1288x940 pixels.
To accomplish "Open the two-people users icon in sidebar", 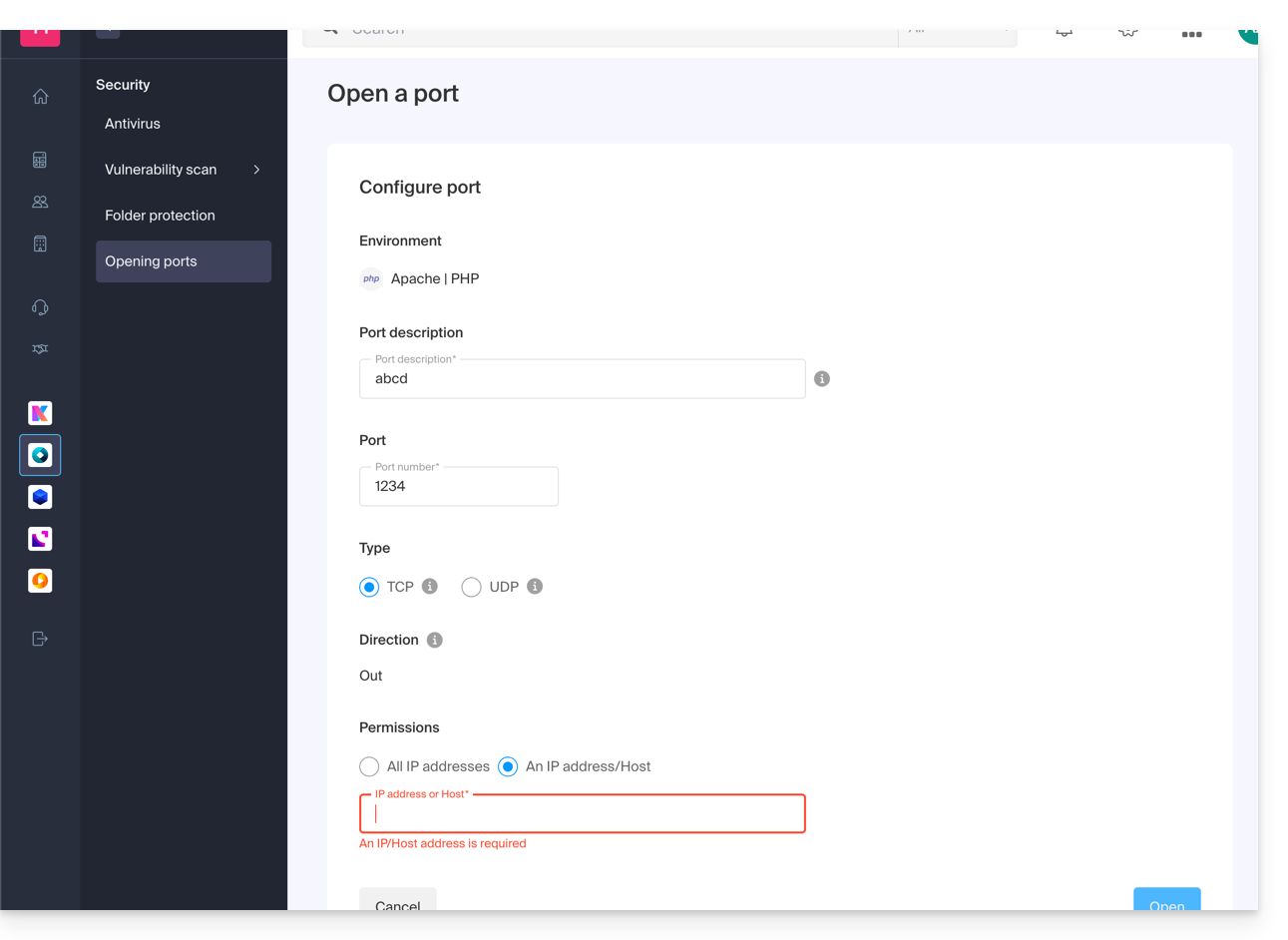I will click(x=40, y=202).
